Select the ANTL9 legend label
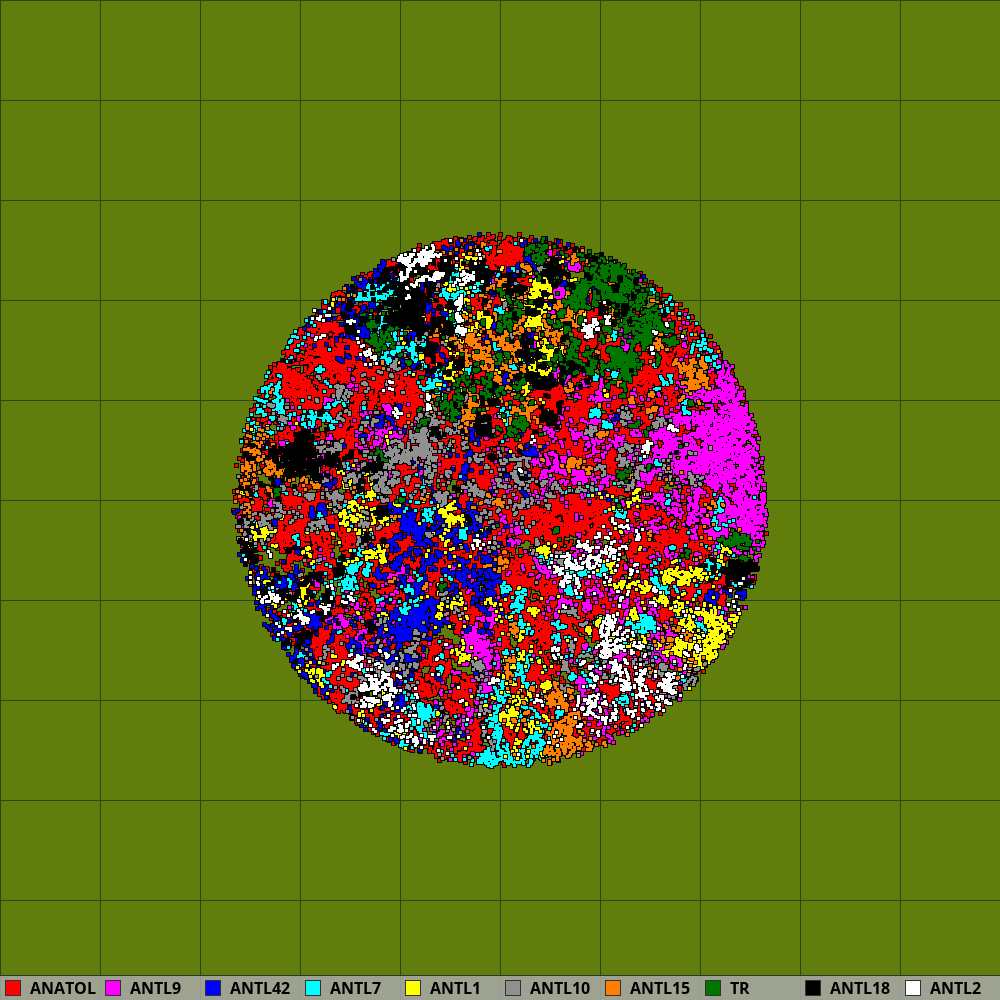Viewport: 1000px width, 1000px height. [156, 989]
